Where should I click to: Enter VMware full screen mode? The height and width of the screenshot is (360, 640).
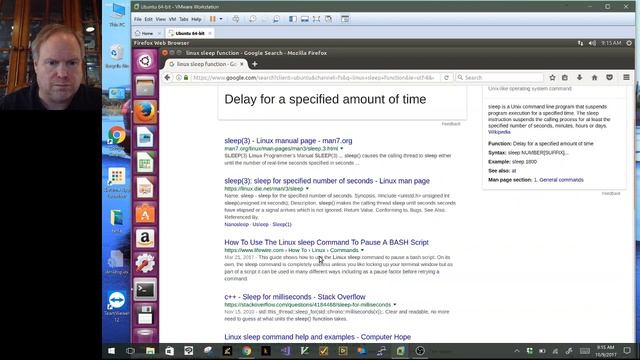[x=316, y=19]
